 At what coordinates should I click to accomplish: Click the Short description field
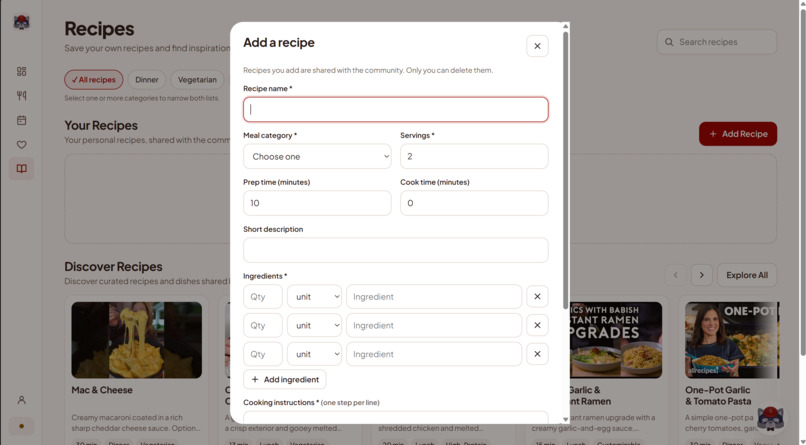tap(395, 250)
